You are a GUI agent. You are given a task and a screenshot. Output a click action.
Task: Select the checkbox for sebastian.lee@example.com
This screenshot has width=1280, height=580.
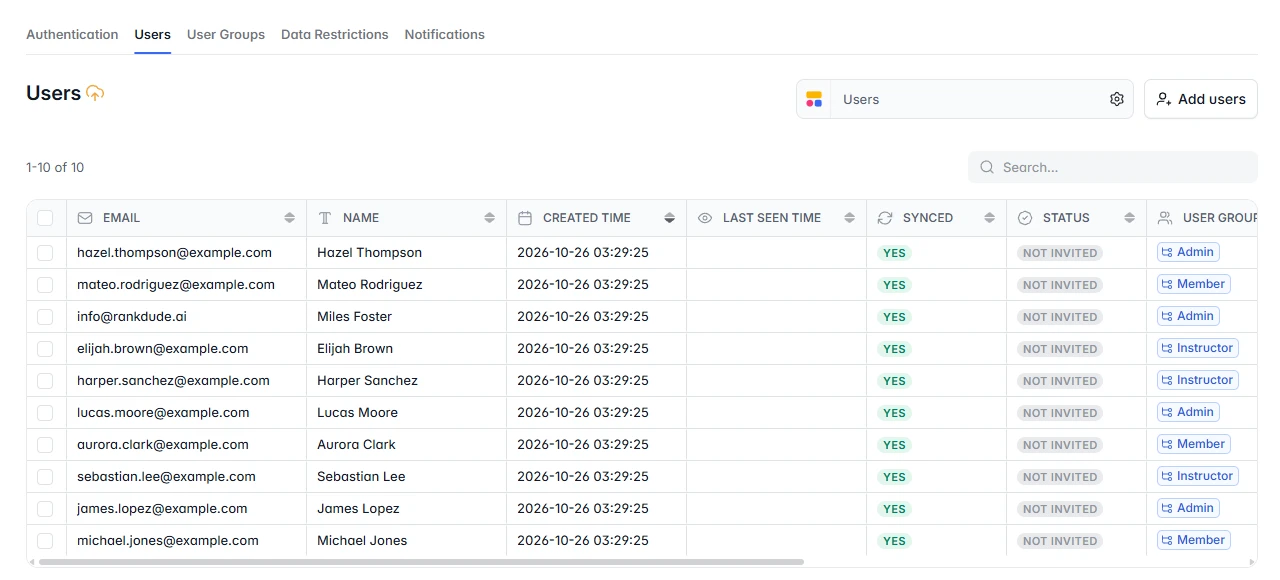pos(45,476)
